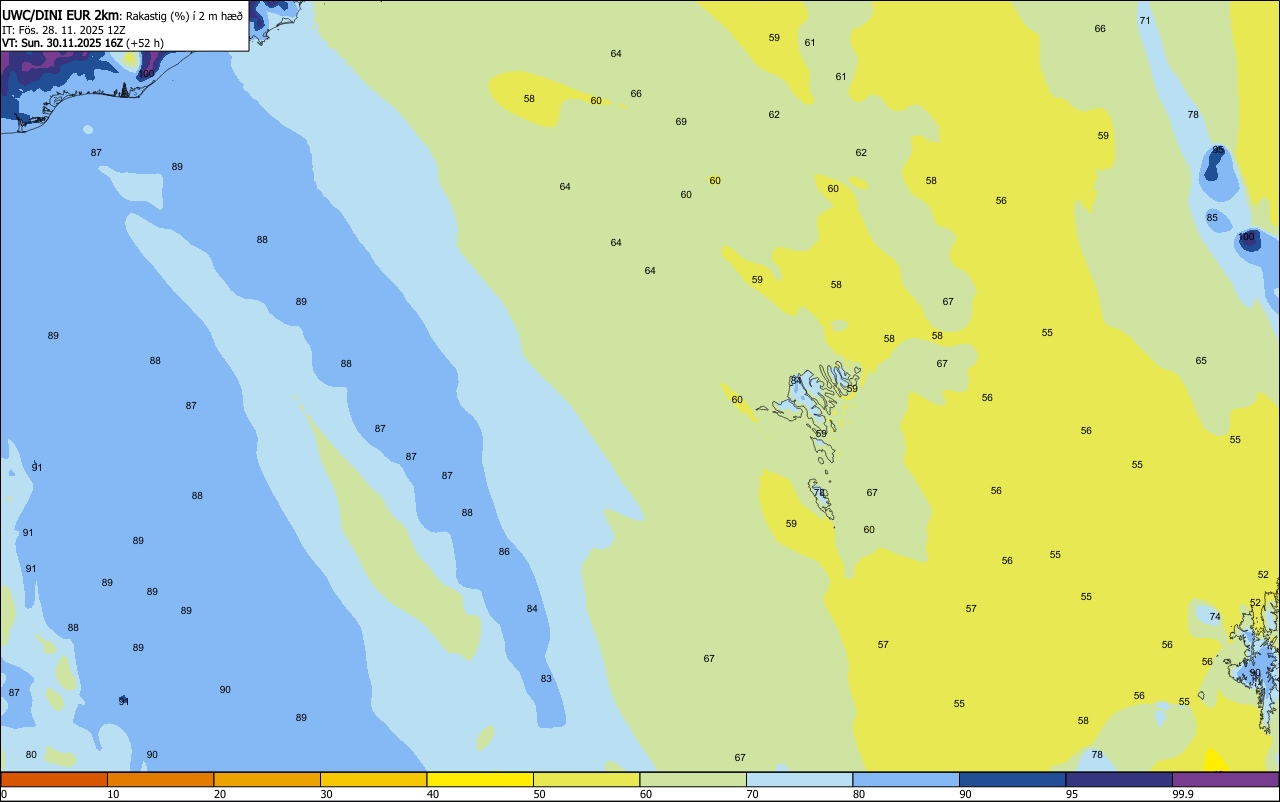Select the map value "74"
The image size is (1280, 802).
1215,616
